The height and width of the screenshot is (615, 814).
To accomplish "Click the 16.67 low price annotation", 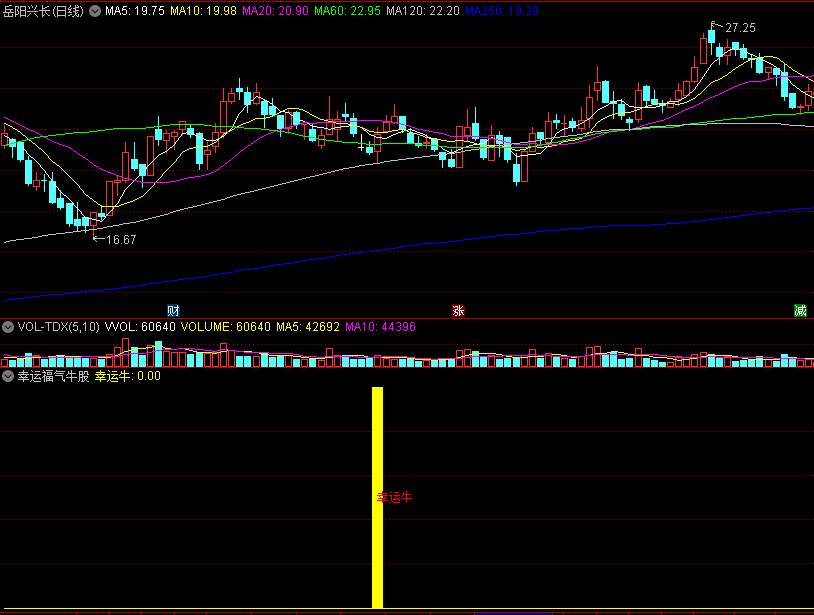I will [x=121, y=240].
